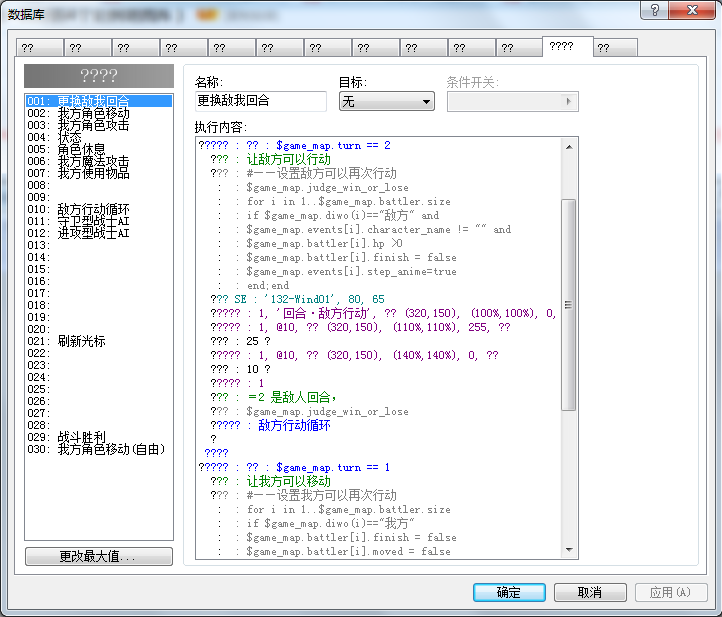Click script line if $game_map.diwo(i)=="我方"
The image size is (722, 617).
tap(316, 523)
